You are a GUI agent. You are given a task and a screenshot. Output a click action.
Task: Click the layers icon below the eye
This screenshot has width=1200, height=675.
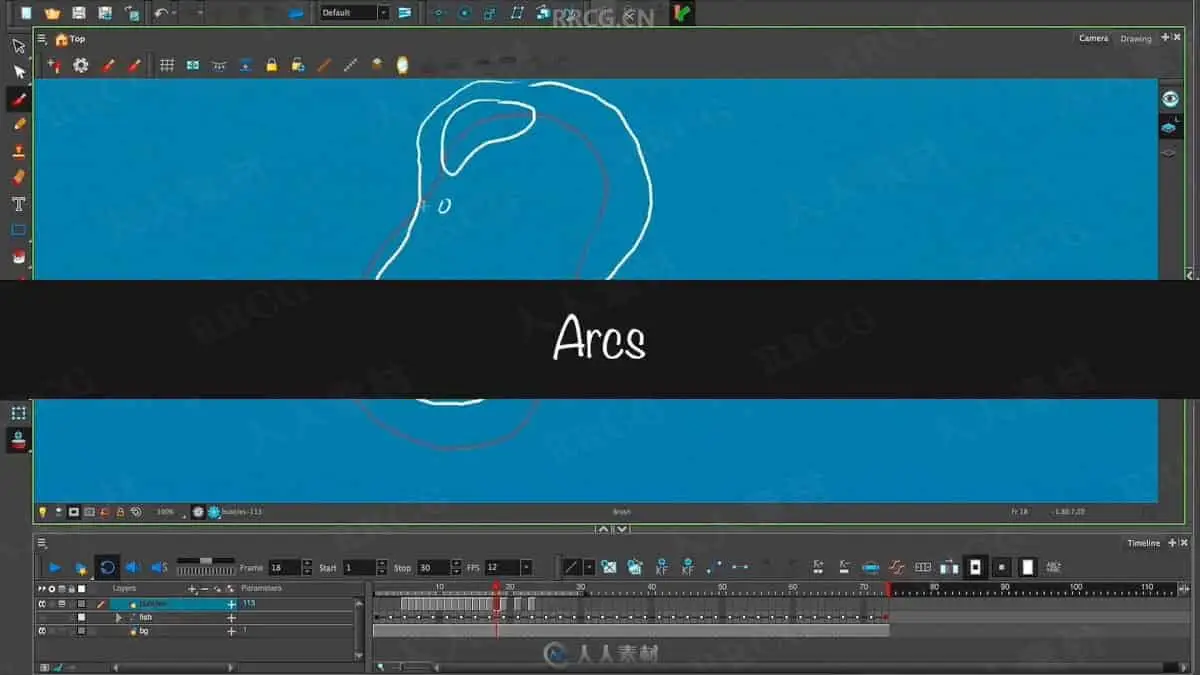tap(1171, 126)
